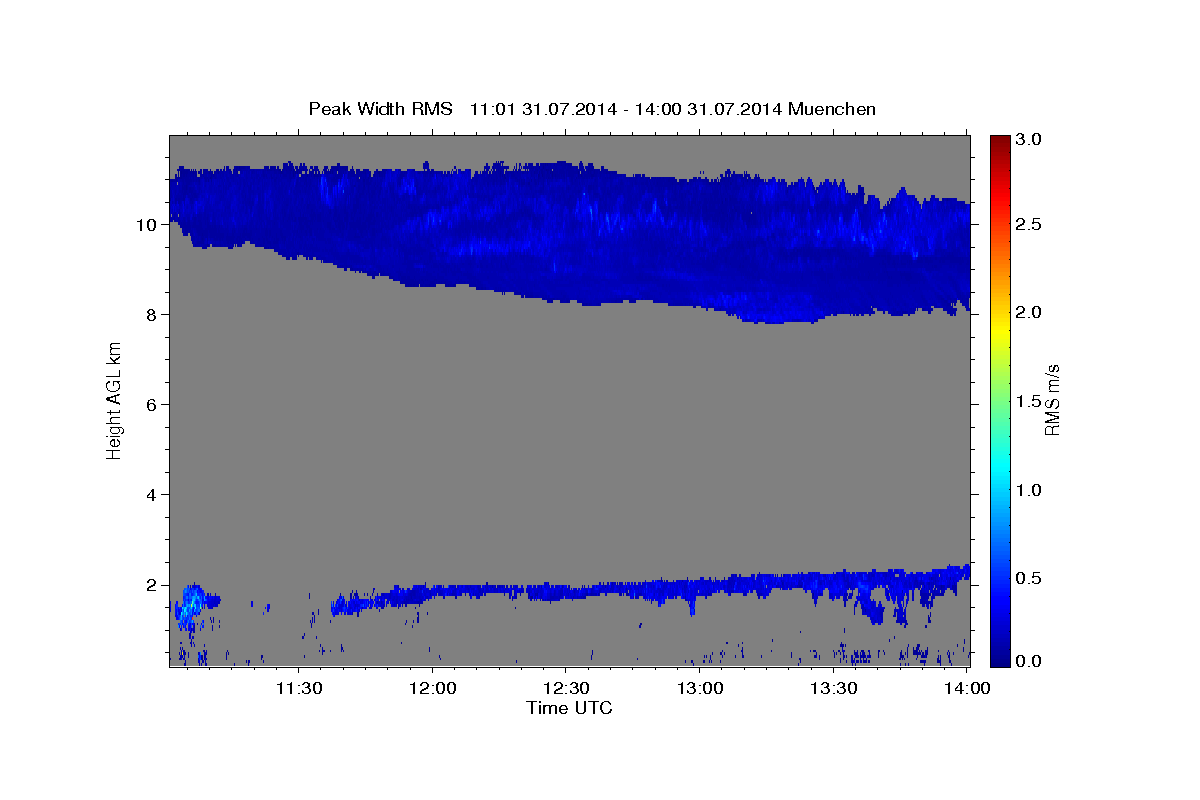The height and width of the screenshot is (800, 1200).
Task: Click the colorbar value 2.5
Action: tap(1029, 224)
